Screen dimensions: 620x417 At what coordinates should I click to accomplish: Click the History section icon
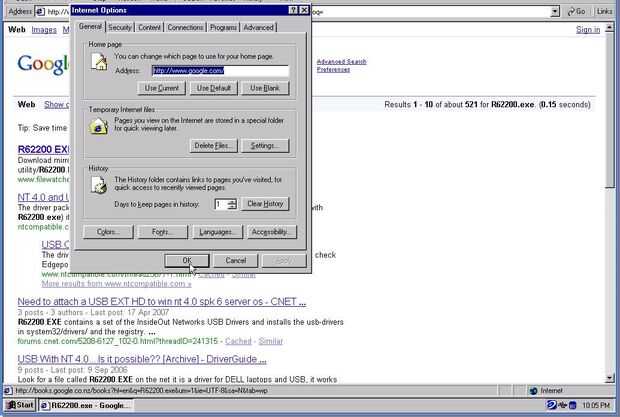(x=99, y=185)
